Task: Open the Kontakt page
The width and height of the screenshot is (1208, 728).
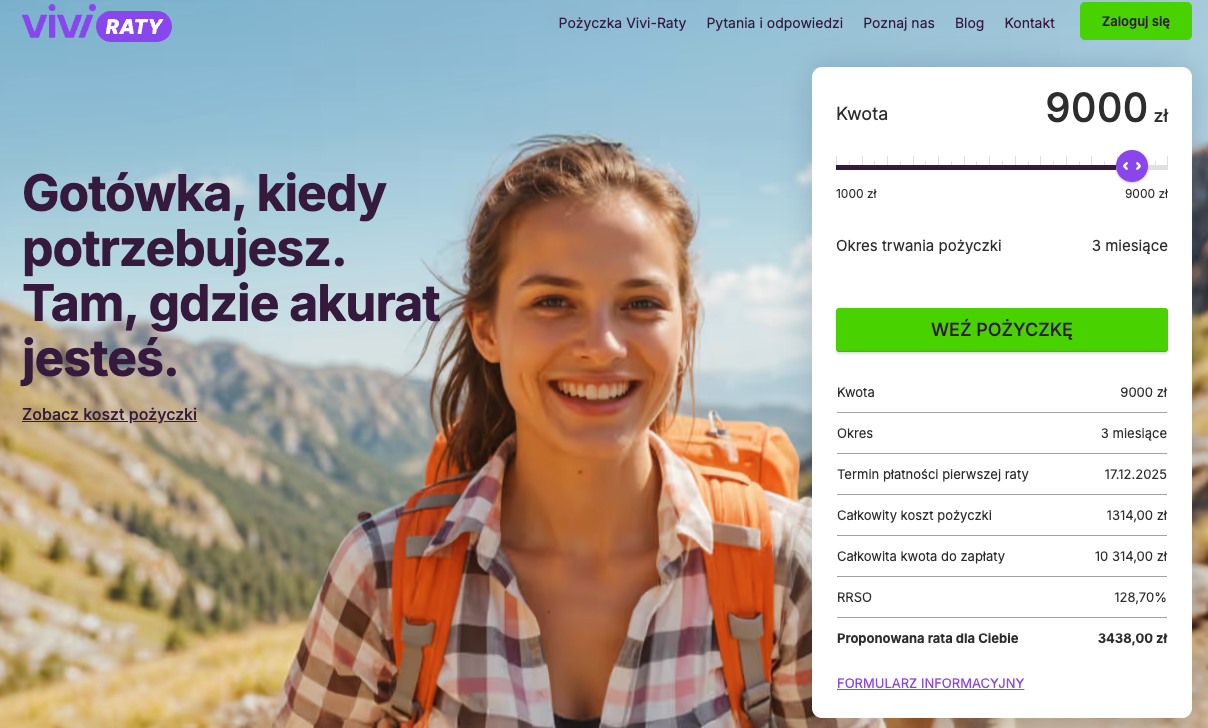Action: 1029,23
